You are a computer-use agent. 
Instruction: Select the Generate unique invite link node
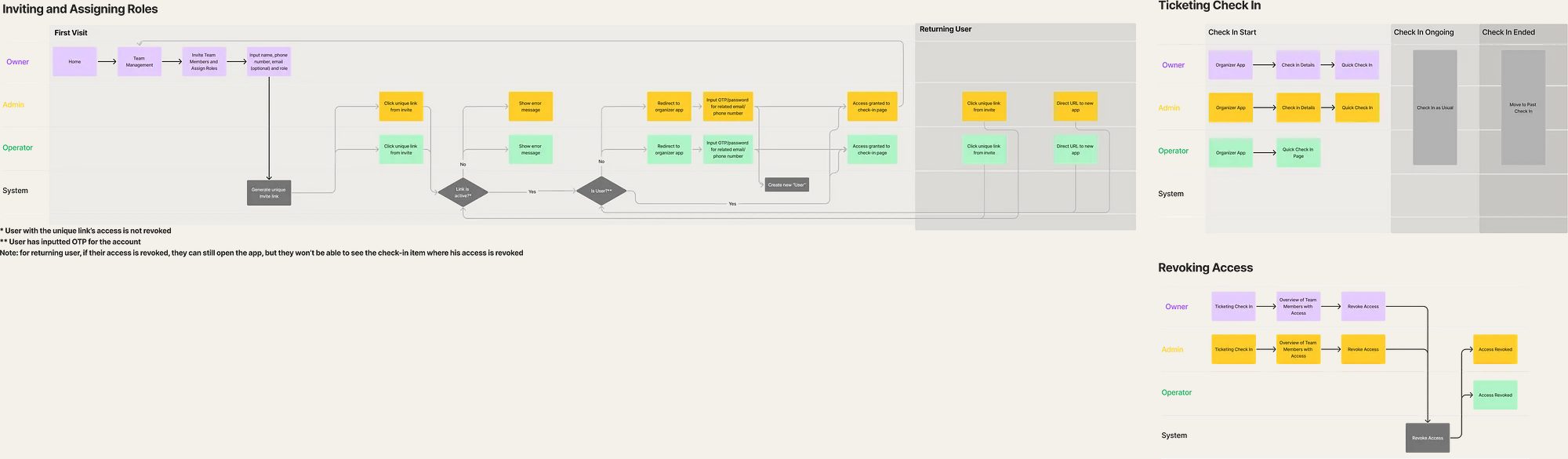[269, 192]
